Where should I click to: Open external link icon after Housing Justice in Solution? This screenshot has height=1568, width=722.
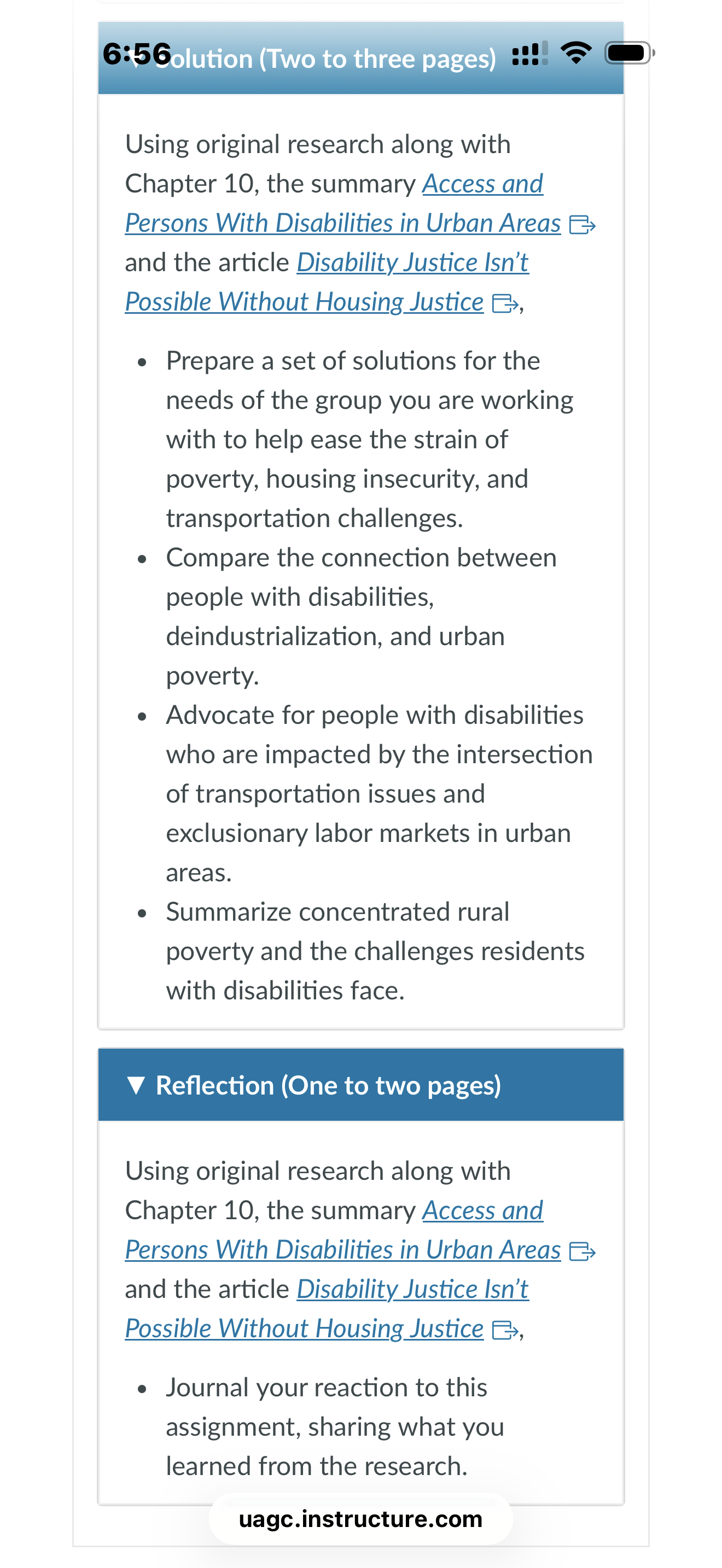(x=505, y=303)
